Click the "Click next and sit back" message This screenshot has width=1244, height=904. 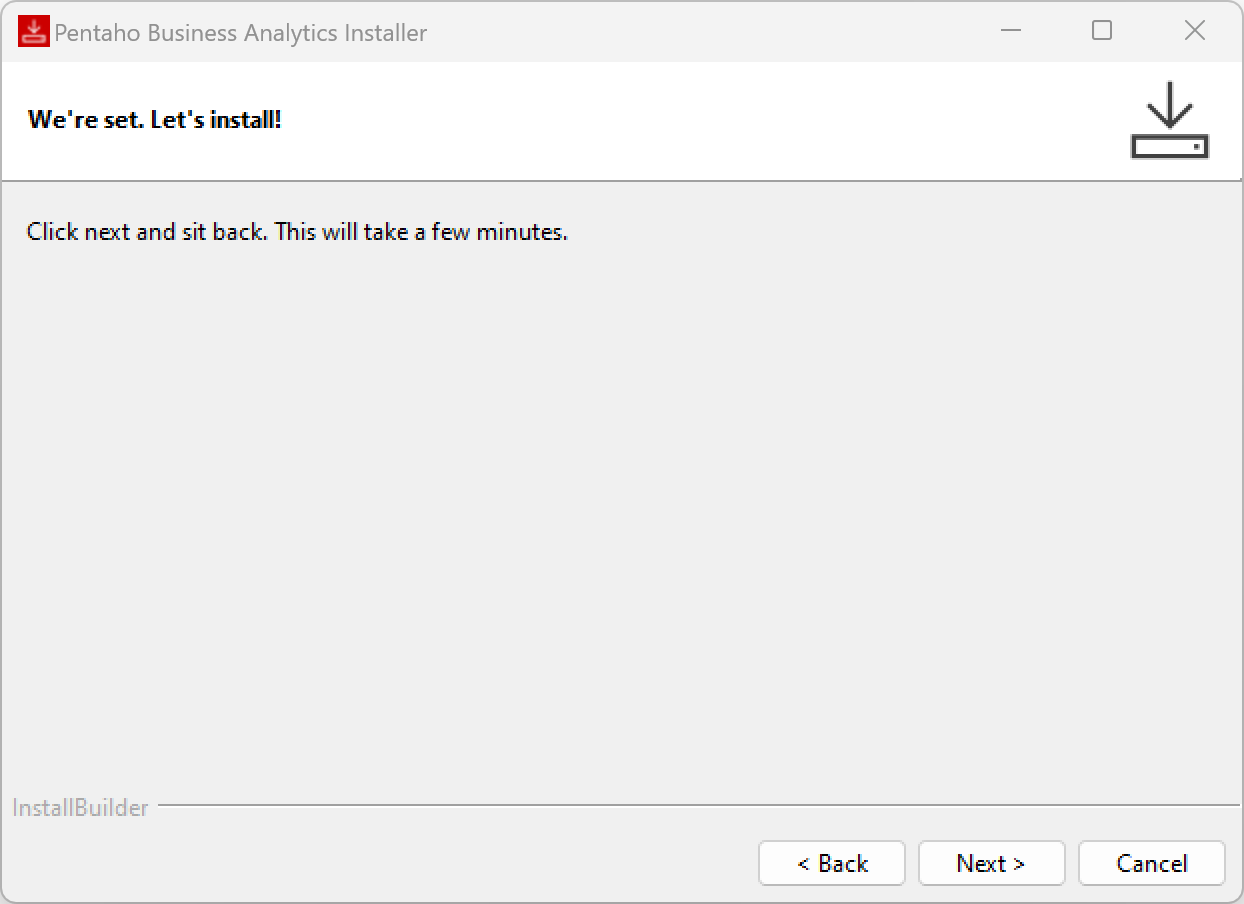click(x=297, y=232)
